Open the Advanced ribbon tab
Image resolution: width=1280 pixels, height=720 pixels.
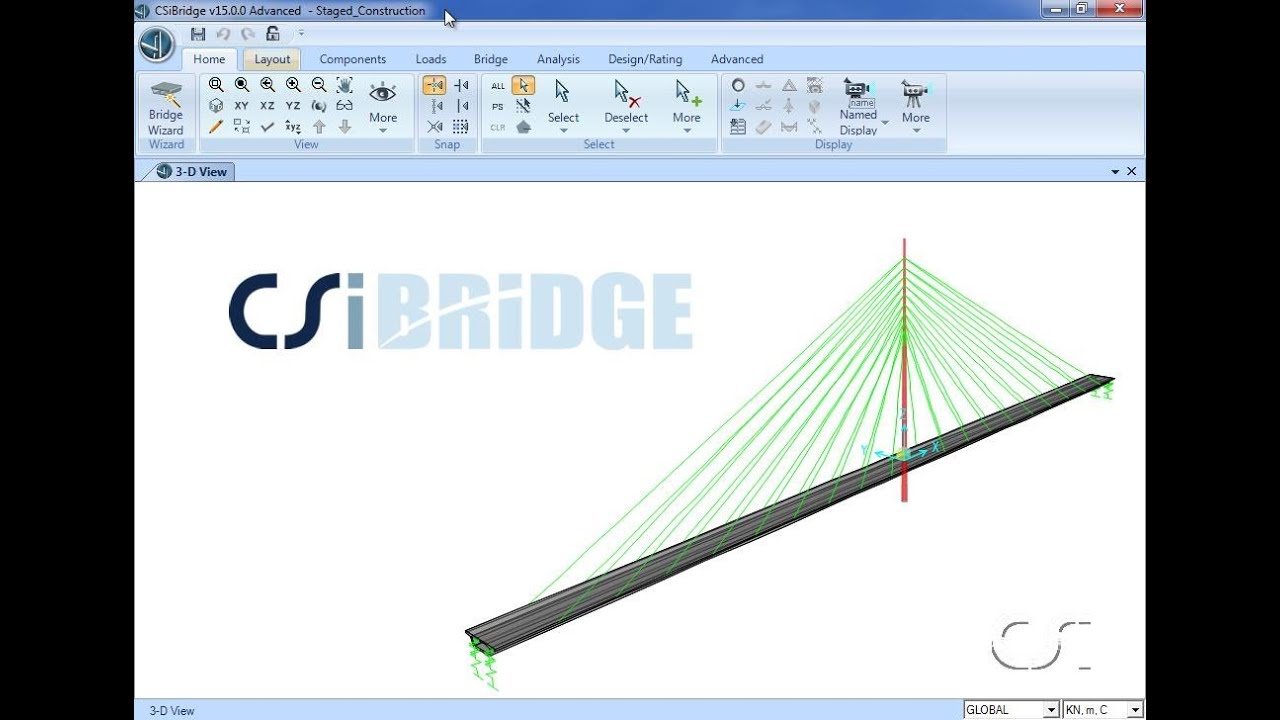coord(737,59)
